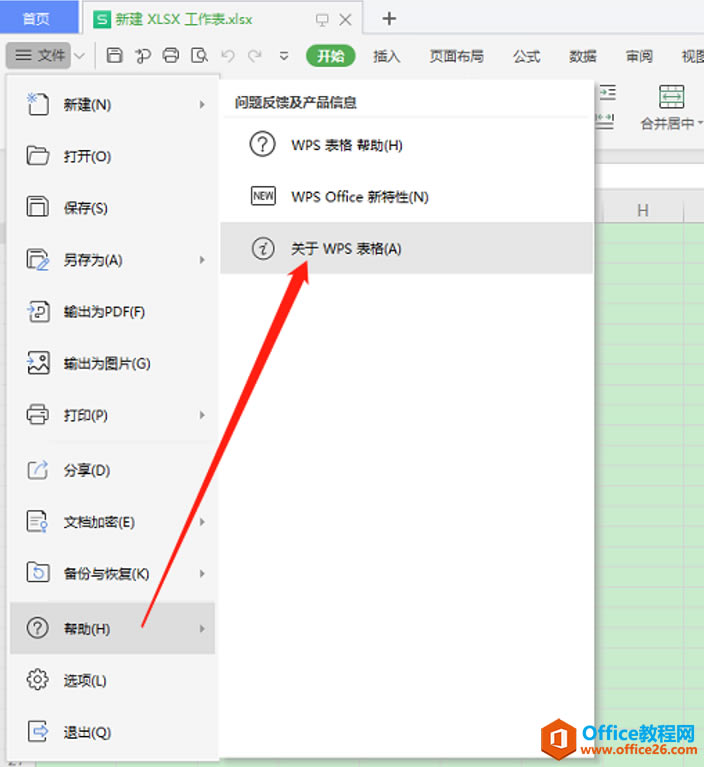Click the encrypt icon beside 文档加密
The image size is (704, 767).
coord(37,521)
